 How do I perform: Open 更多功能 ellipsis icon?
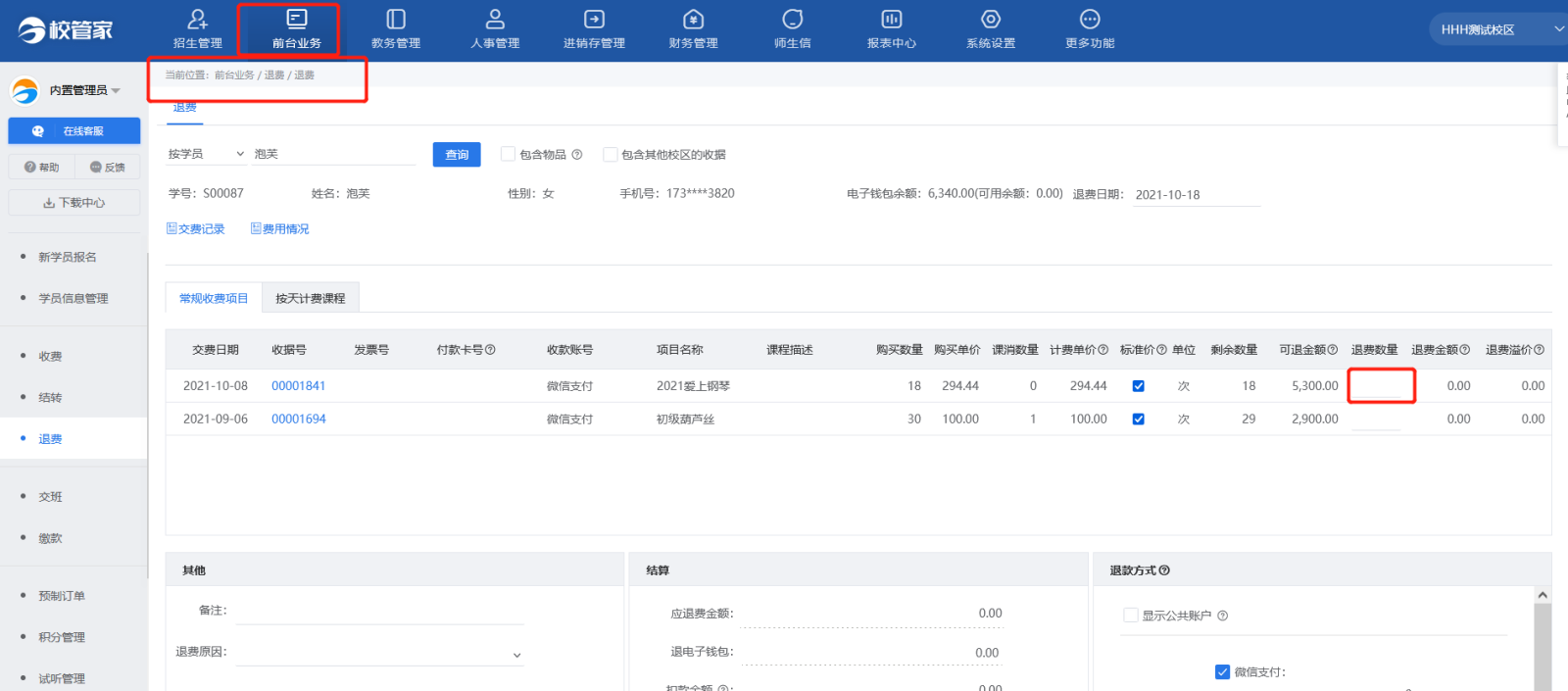click(1090, 19)
